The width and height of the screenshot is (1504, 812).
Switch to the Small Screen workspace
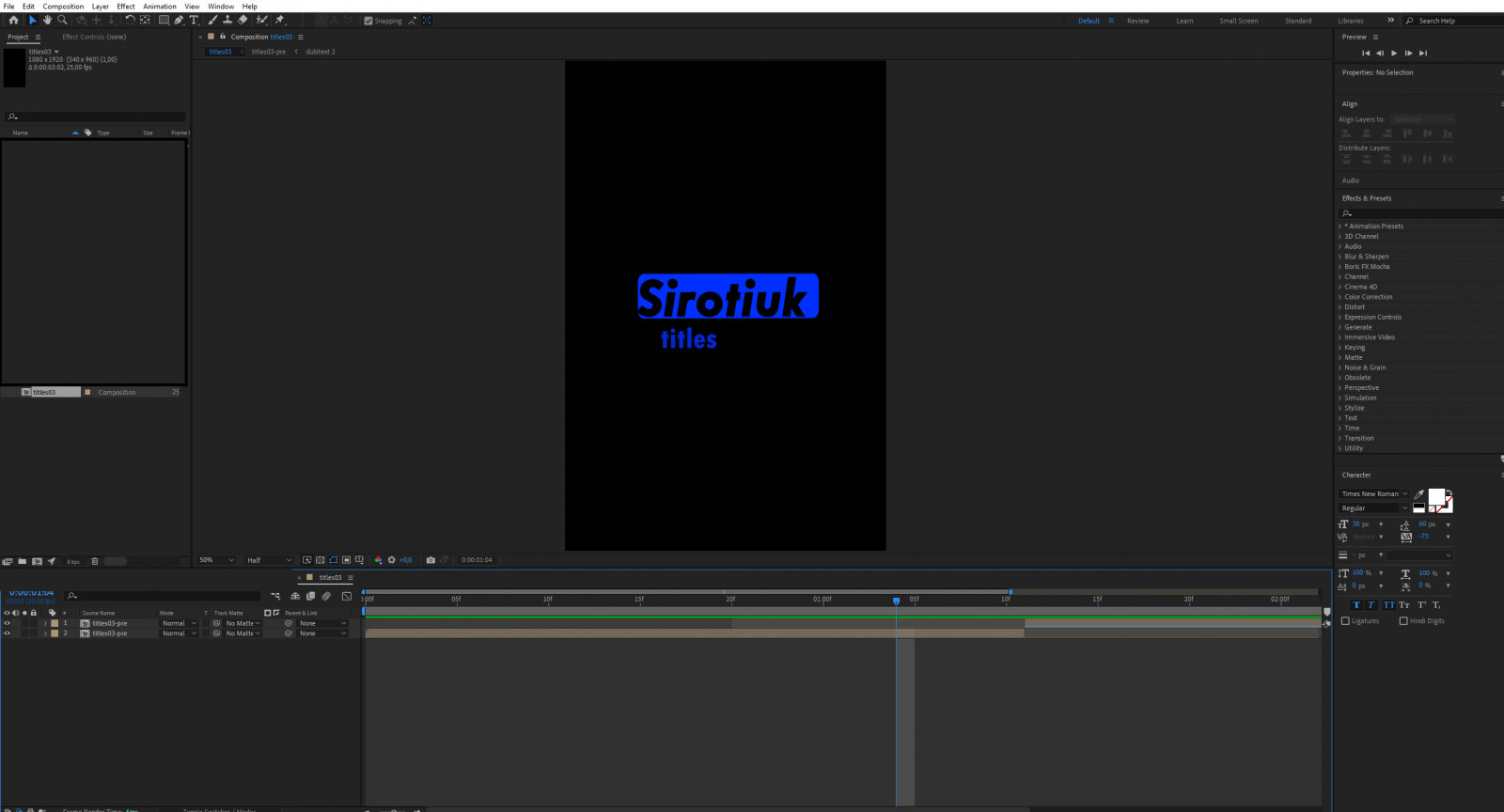pyautogui.click(x=1239, y=21)
